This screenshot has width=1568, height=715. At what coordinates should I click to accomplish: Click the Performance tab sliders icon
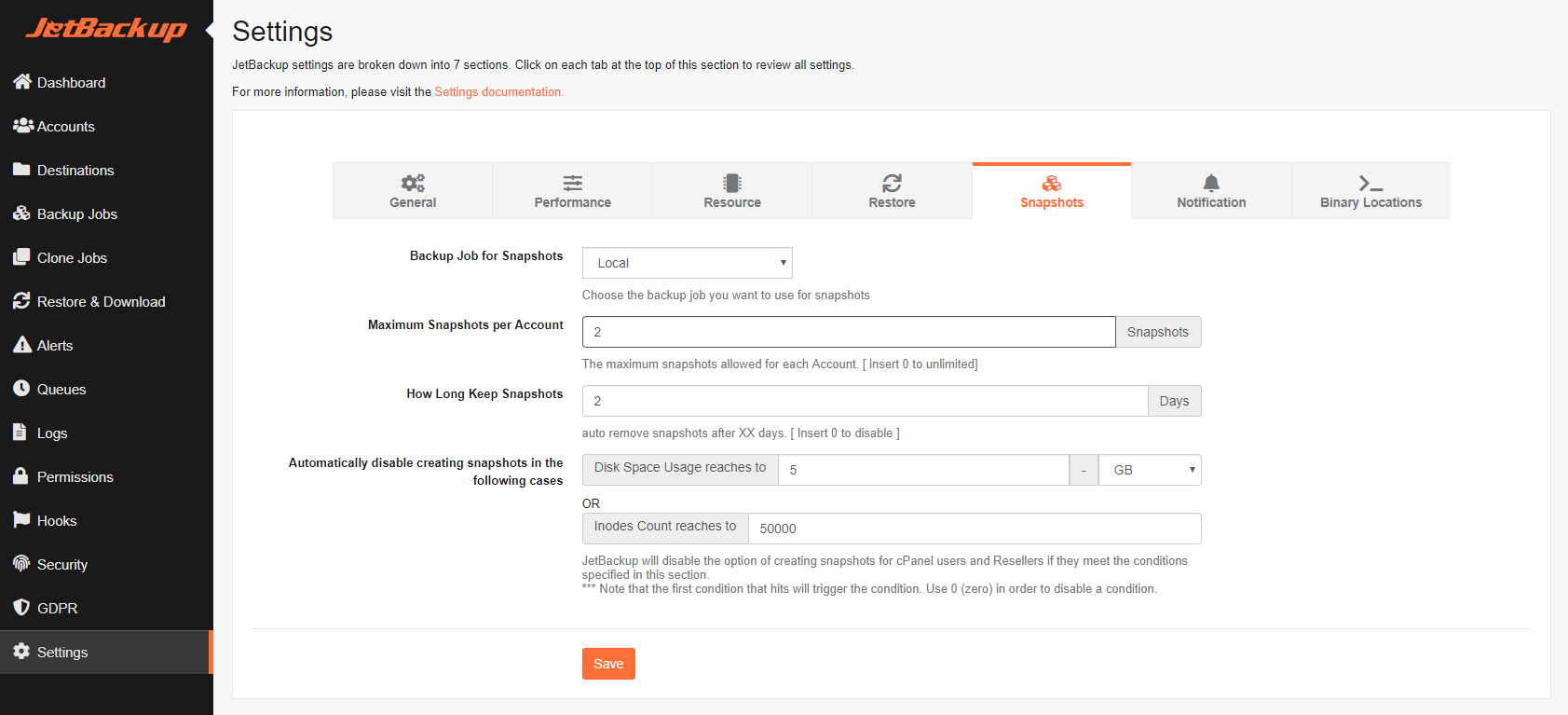[573, 183]
